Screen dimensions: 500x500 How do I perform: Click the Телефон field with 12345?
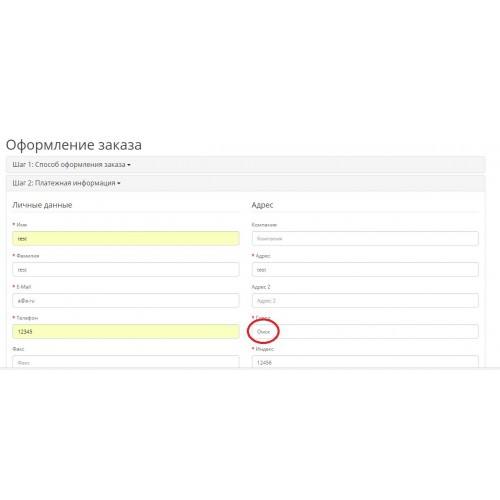126,332
